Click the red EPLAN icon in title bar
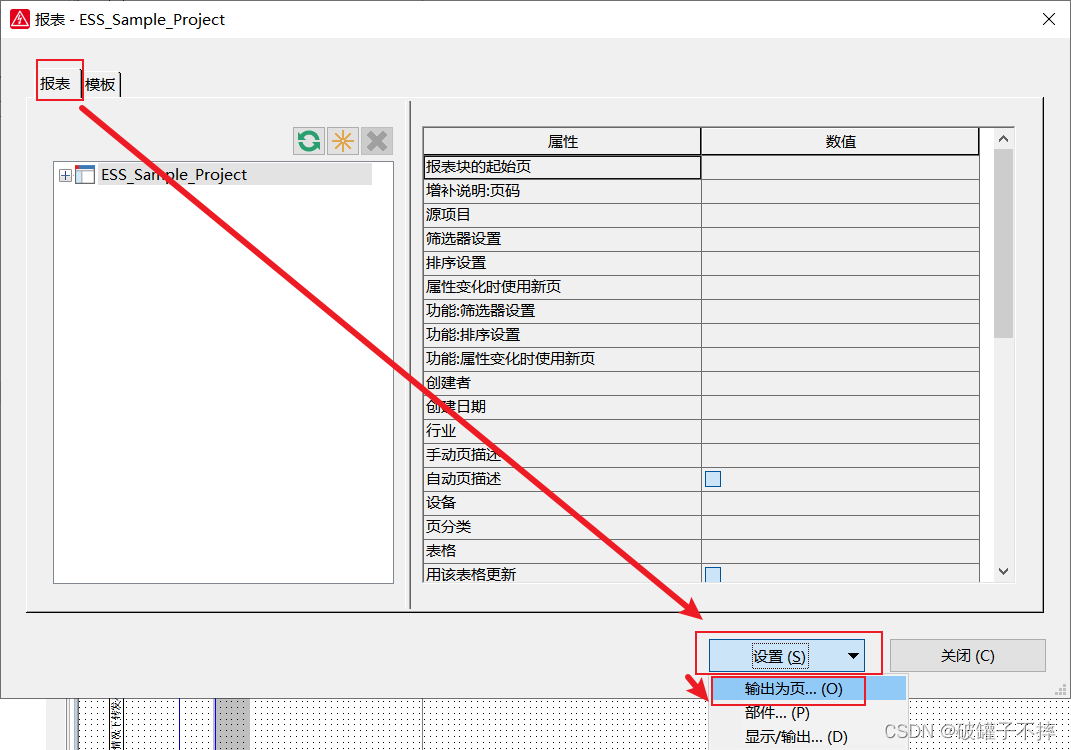This screenshot has height=750, width=1071. [x=19, y=19]
